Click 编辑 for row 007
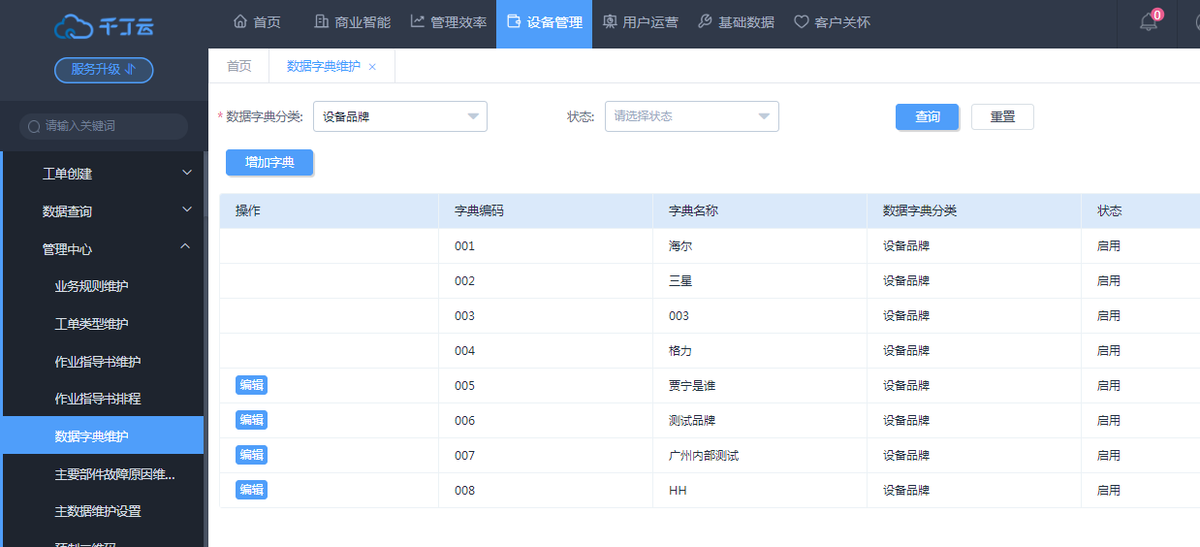The image size is (1200, 547). tap(252, 454)
